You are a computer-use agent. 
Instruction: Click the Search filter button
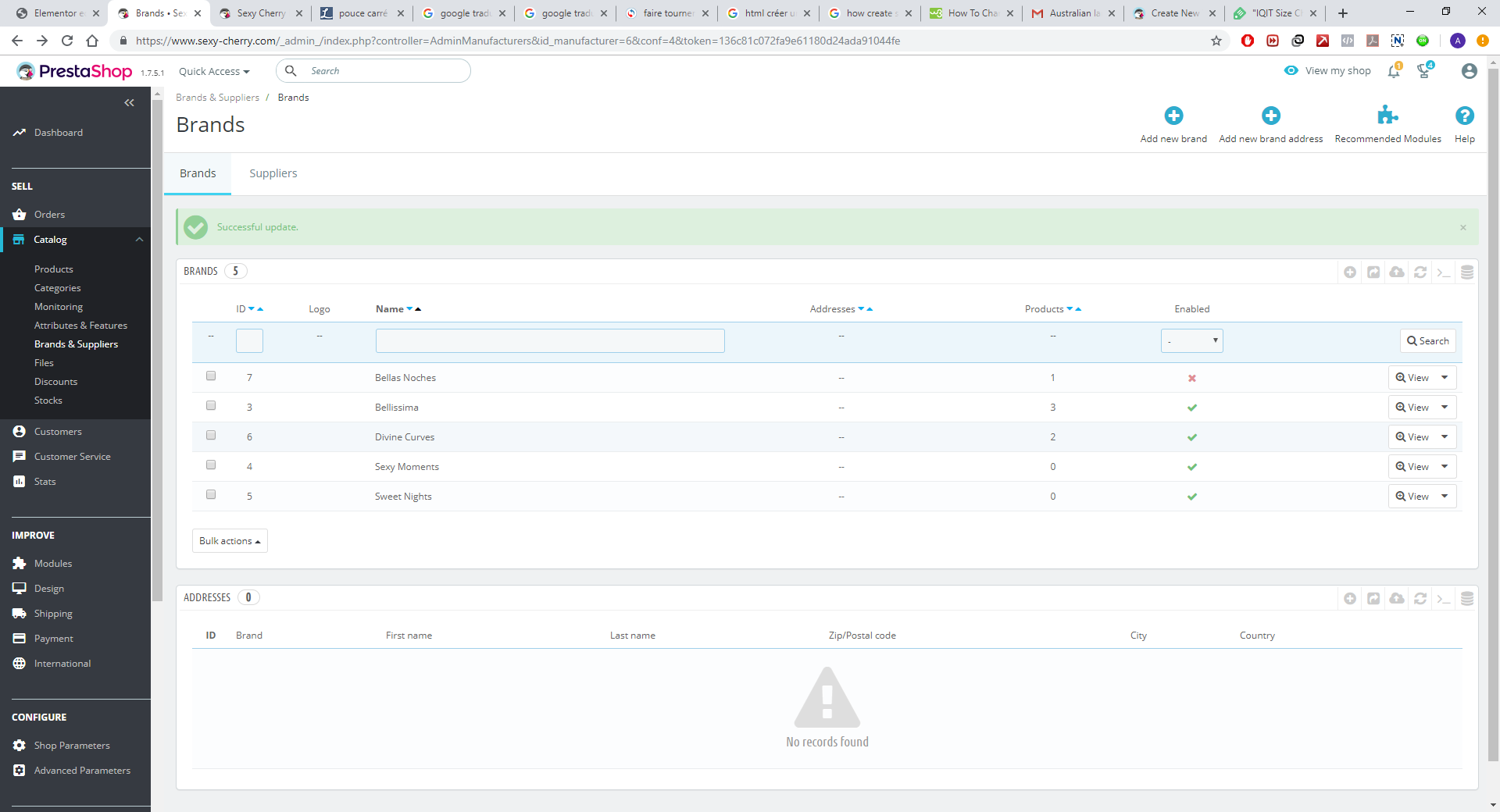click(1427, 341)
